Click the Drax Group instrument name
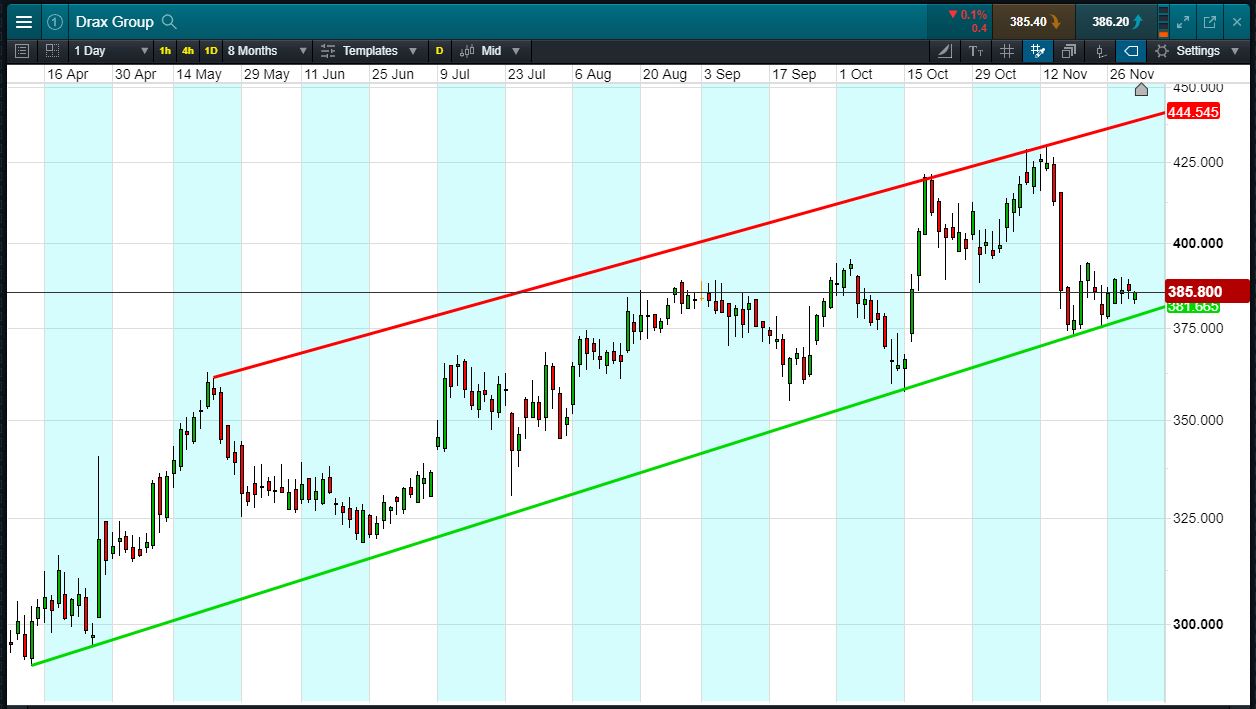The height and width of the screenshot is (709, 1256). pos(114,21)
